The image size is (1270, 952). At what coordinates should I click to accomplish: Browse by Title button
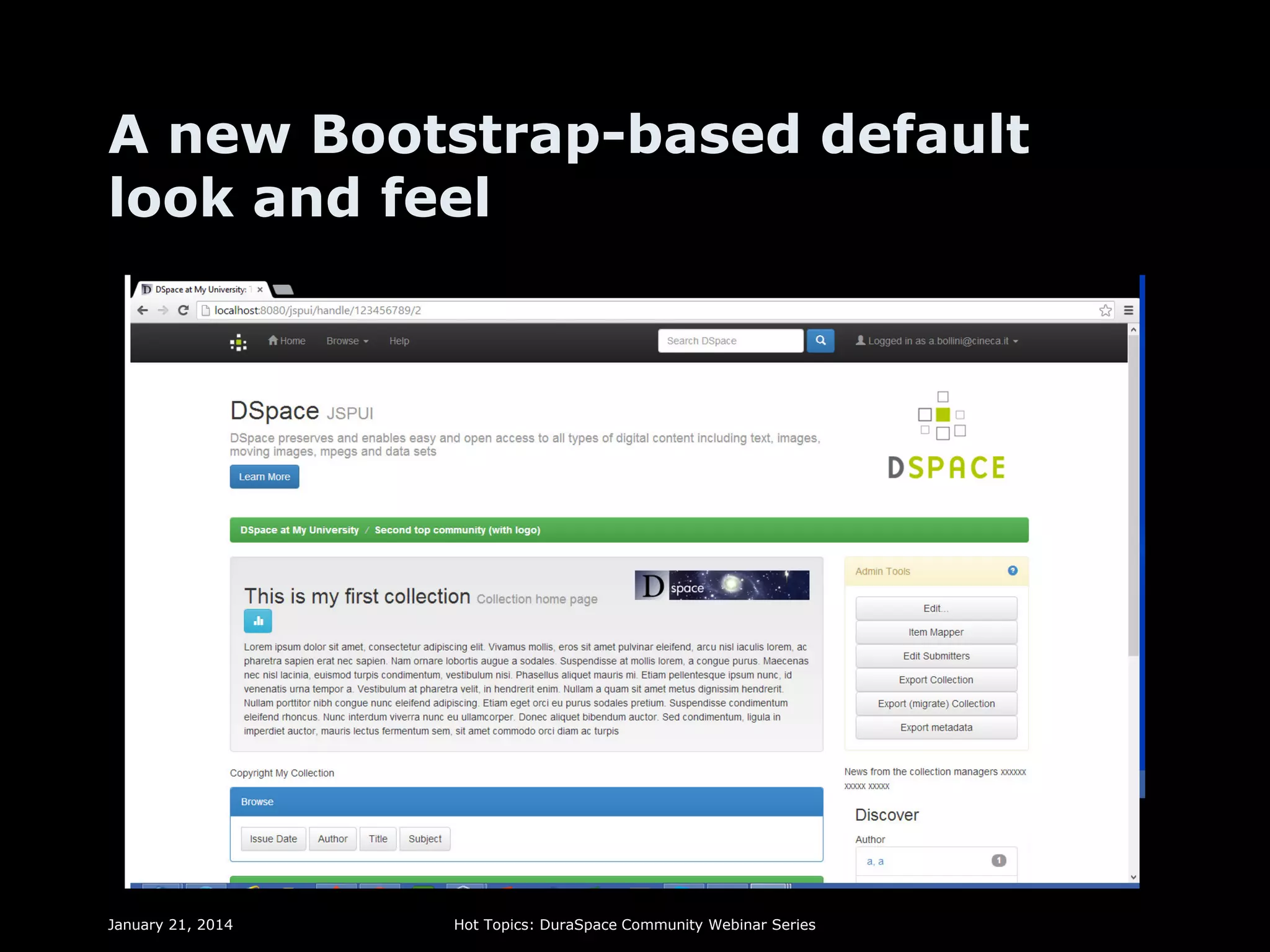[x=378, y=839]
